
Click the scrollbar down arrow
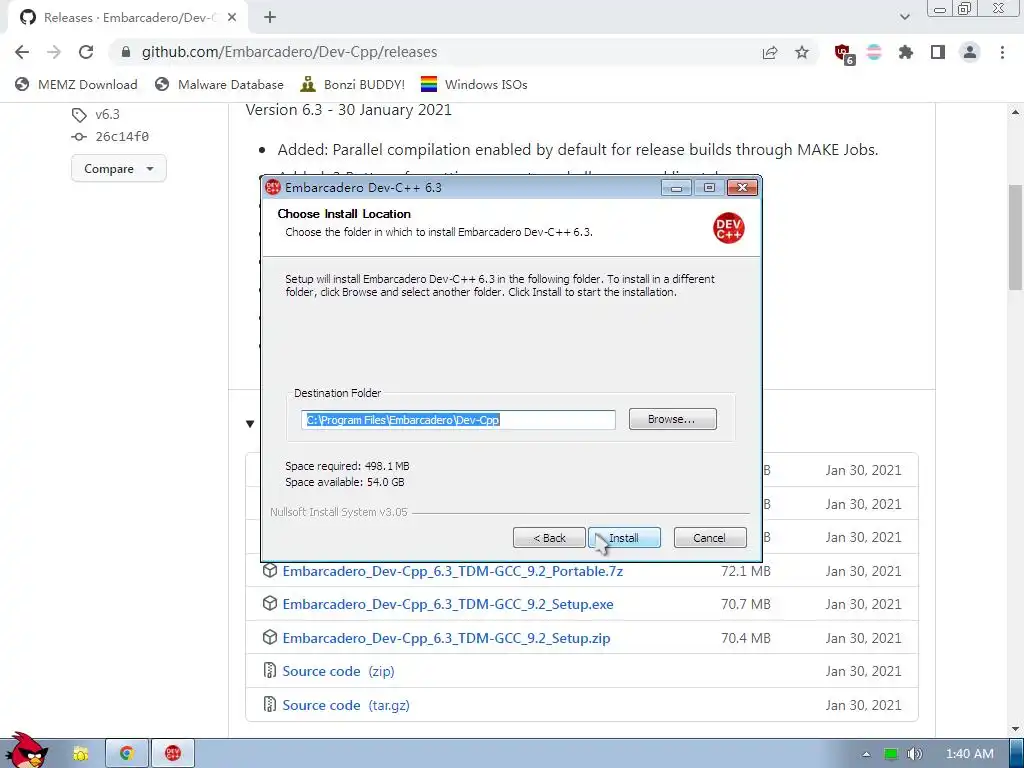coord(1015,729)
